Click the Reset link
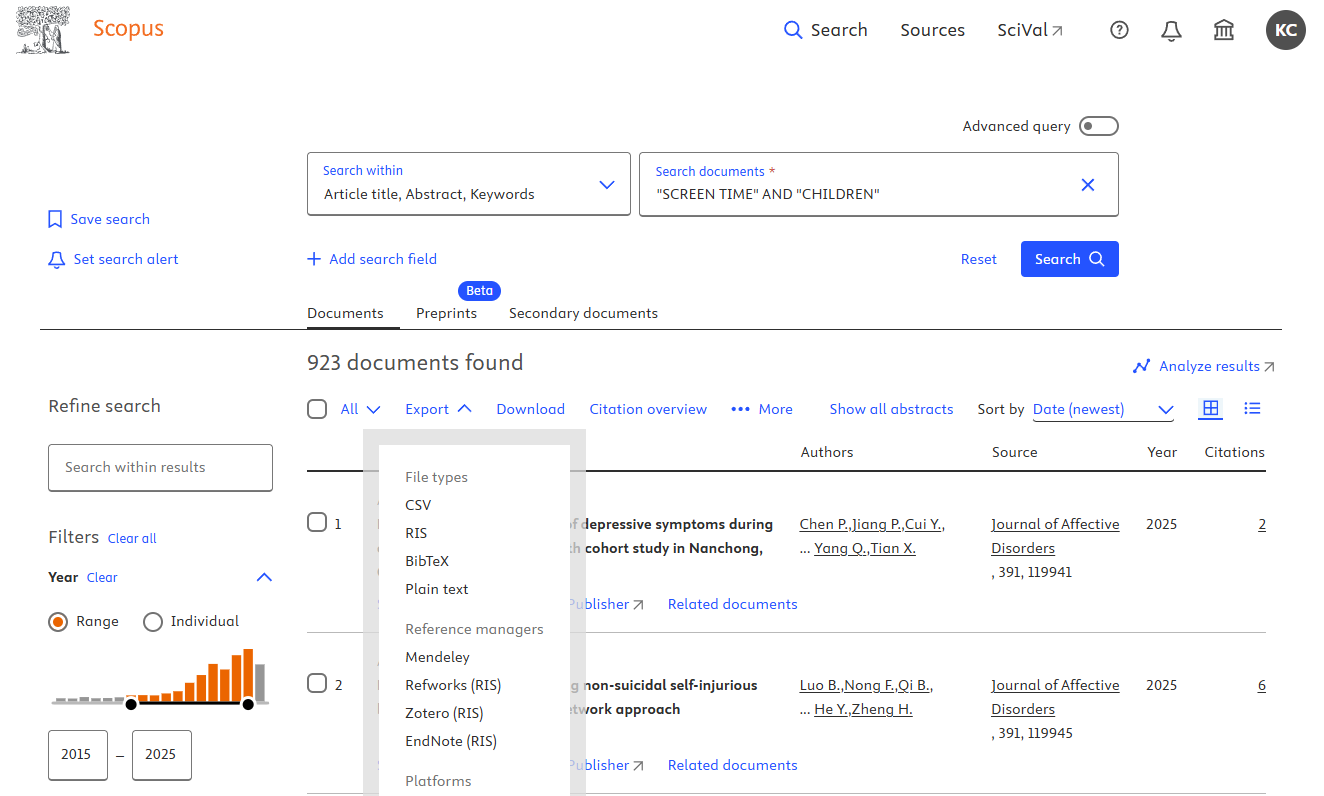 pos(979,259)
